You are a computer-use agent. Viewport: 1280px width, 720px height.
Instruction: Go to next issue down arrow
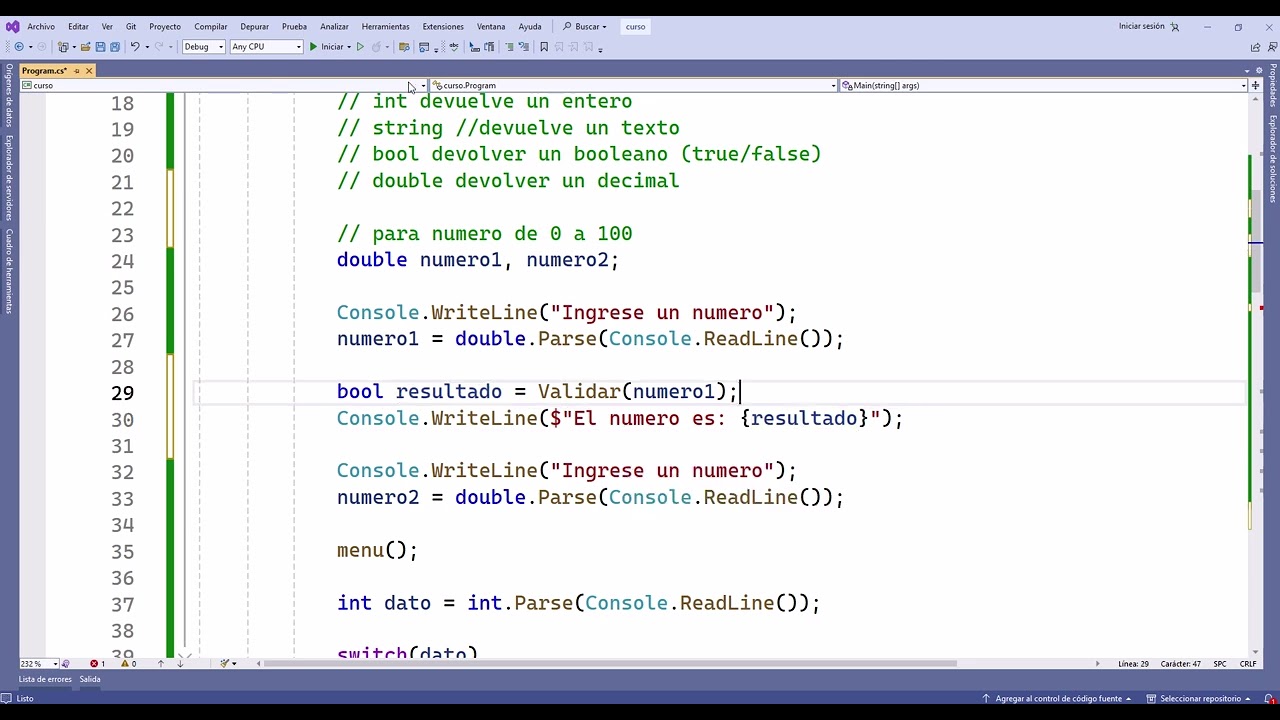(180, 664)
